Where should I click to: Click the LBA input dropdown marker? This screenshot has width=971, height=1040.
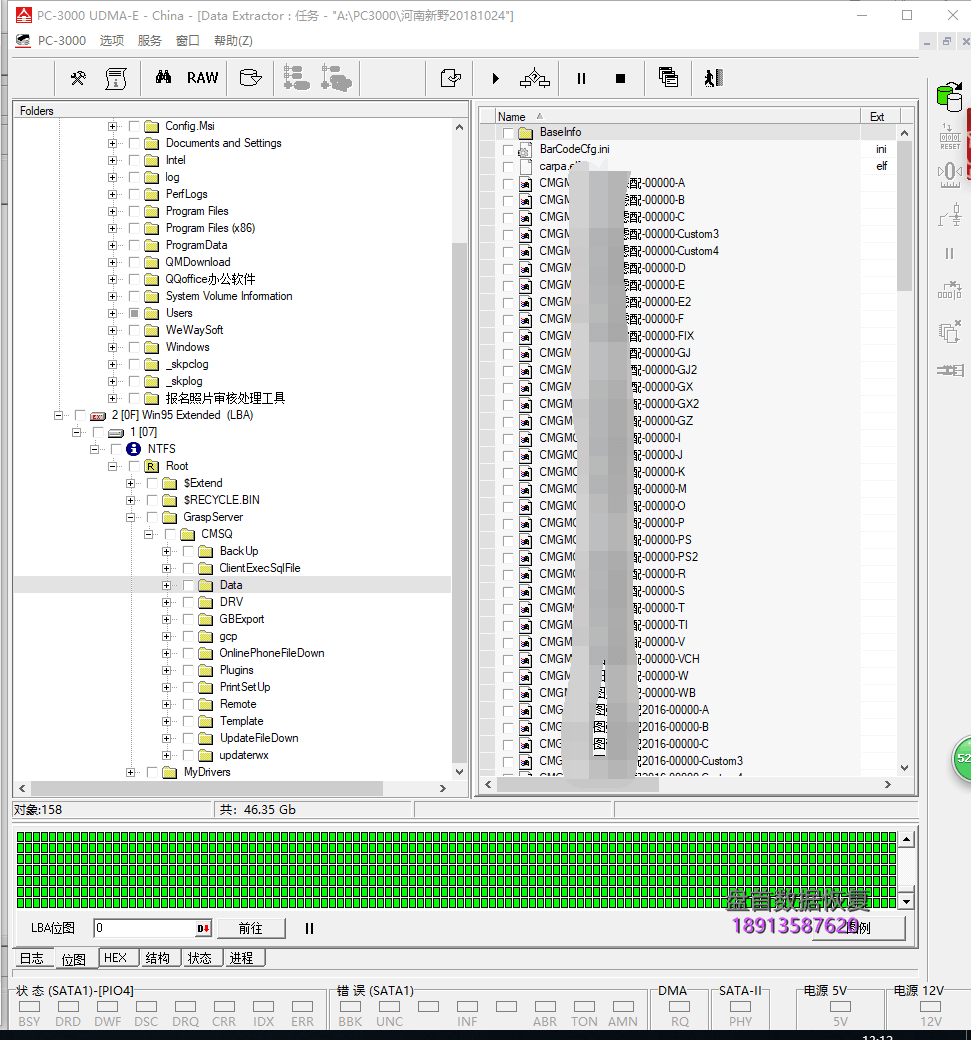(x=203, y=929)
